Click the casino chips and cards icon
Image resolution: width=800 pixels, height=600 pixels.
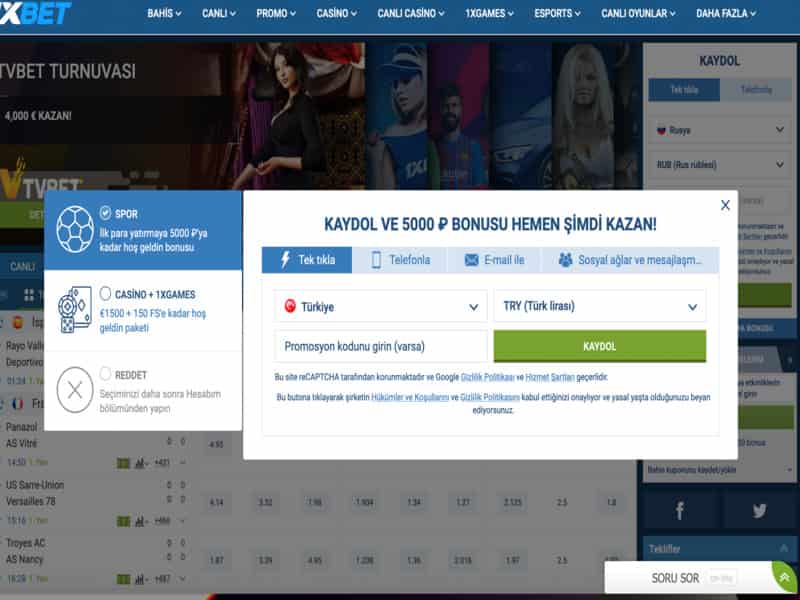tap(74, 308)
